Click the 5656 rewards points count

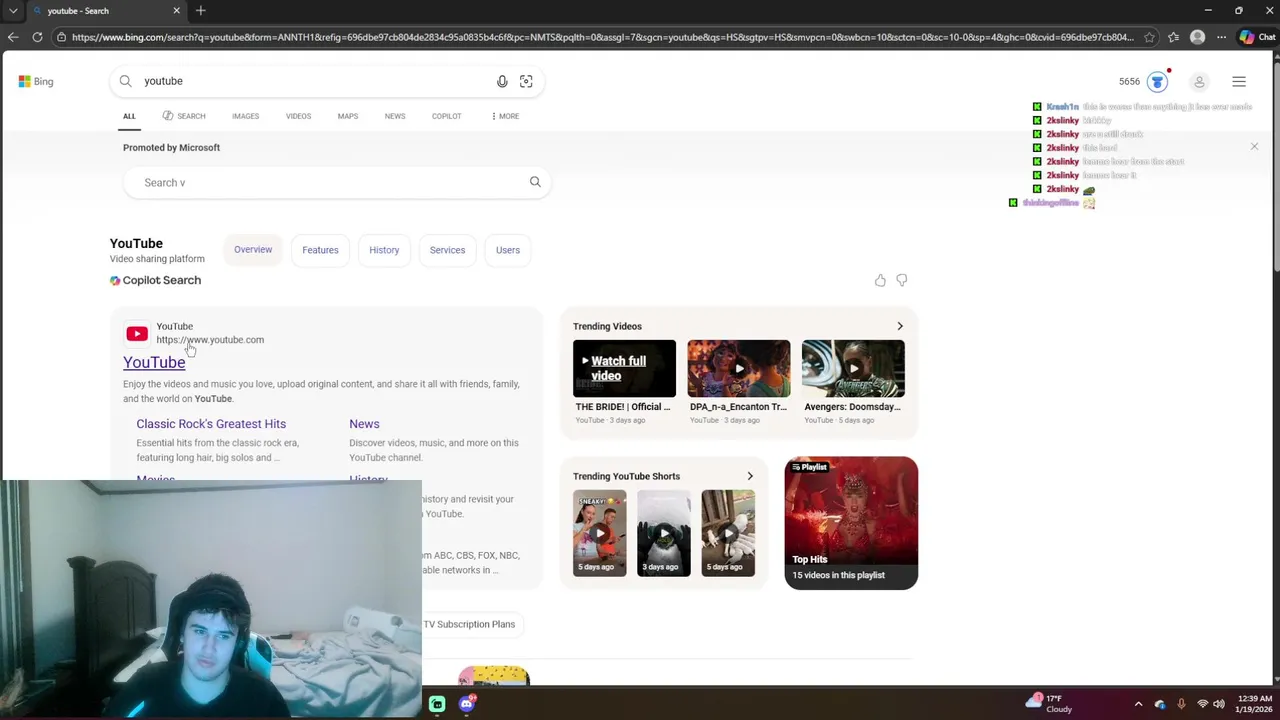pos(1129,81)
